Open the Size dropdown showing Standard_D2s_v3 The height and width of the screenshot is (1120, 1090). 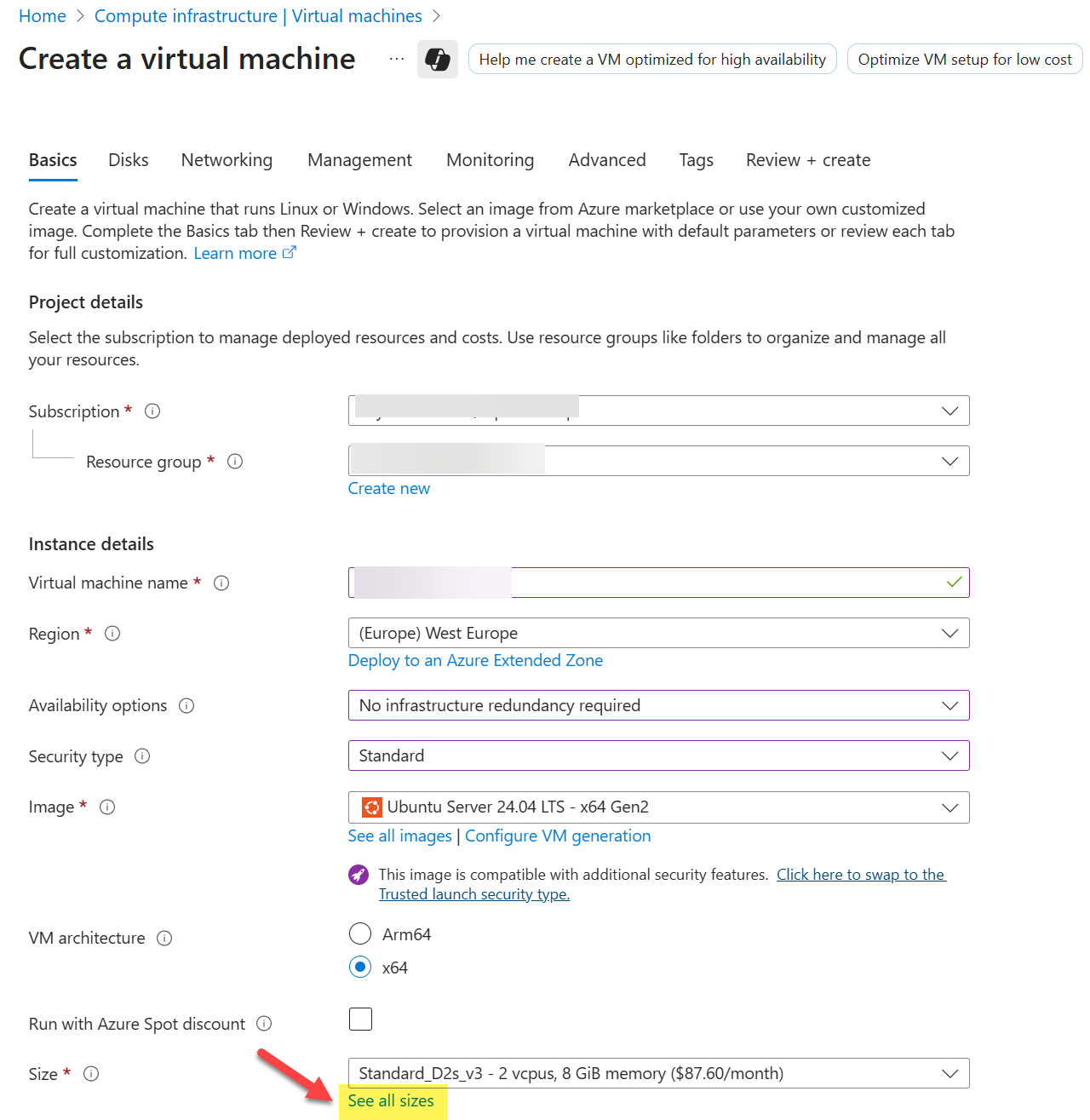point(658,1073)
